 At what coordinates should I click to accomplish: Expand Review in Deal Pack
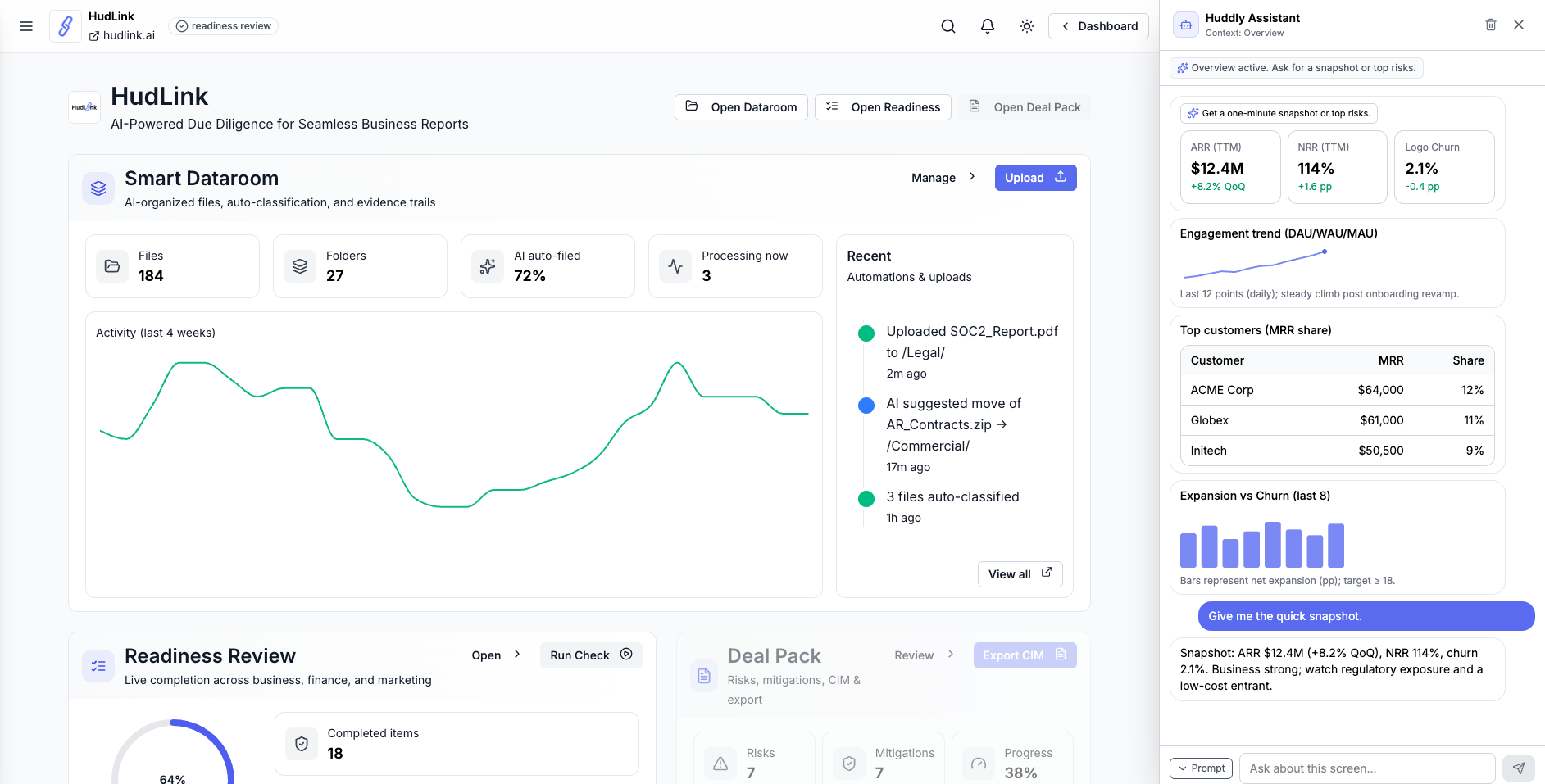tap(924, 655)
